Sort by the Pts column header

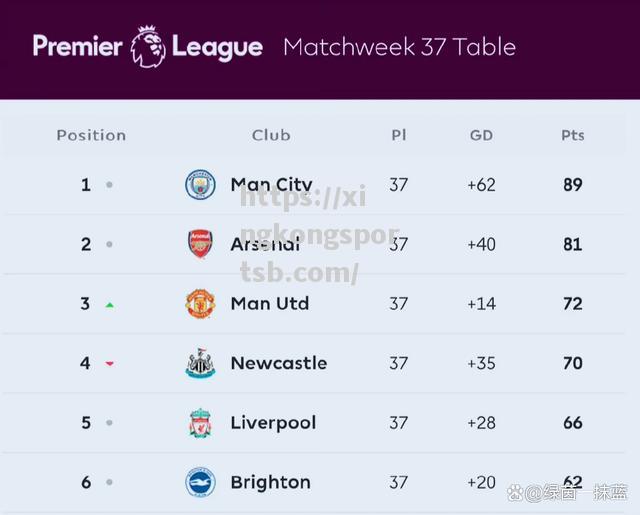point(573,135)
